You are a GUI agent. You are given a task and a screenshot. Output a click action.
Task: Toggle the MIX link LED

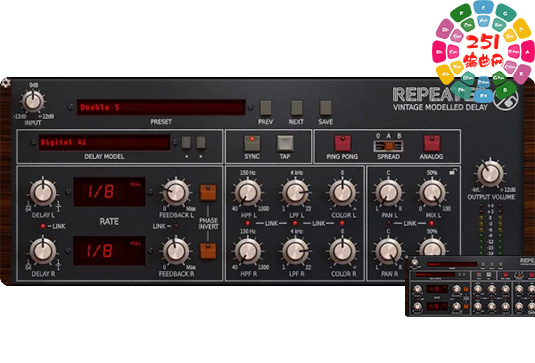point(432,223)
